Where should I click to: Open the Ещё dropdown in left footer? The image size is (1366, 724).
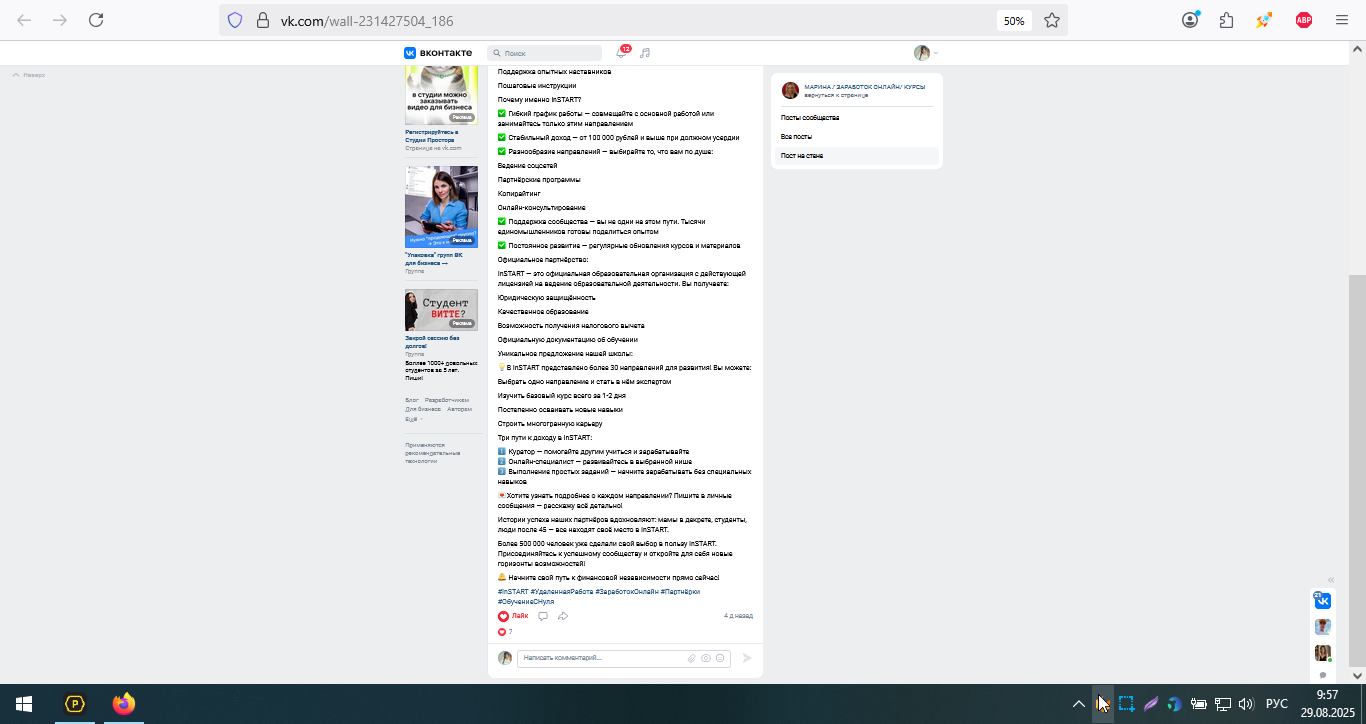(413, 419)
